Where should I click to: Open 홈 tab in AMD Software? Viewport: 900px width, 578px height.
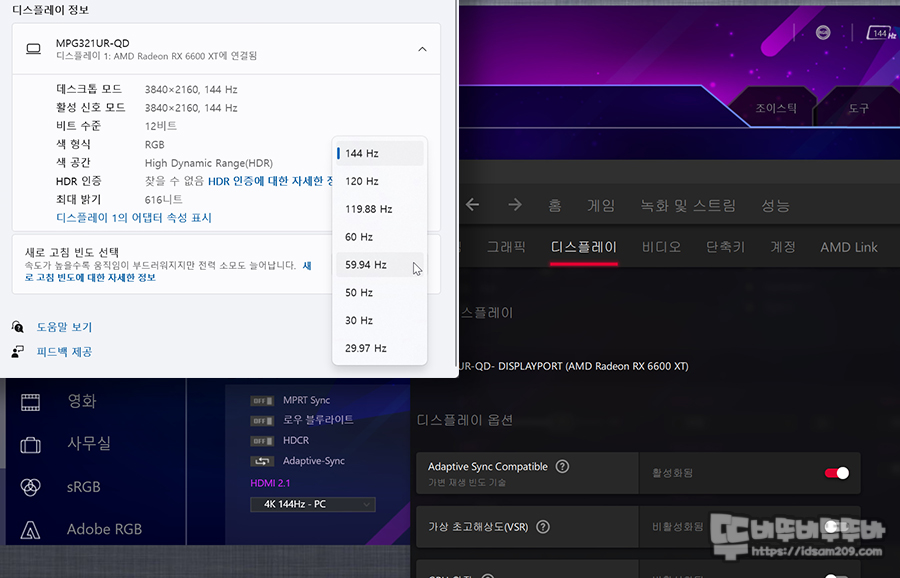(x=554, y=205)
